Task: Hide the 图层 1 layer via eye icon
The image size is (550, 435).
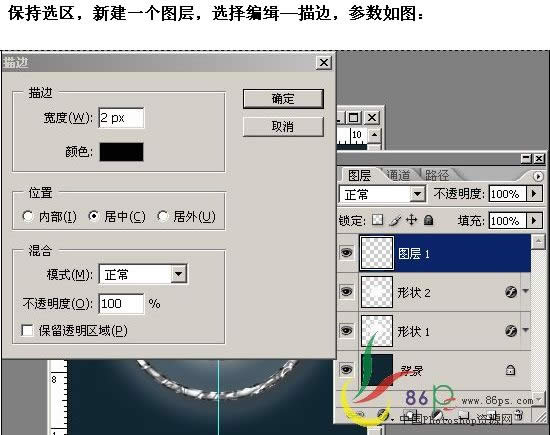Action: click(347, 253)
